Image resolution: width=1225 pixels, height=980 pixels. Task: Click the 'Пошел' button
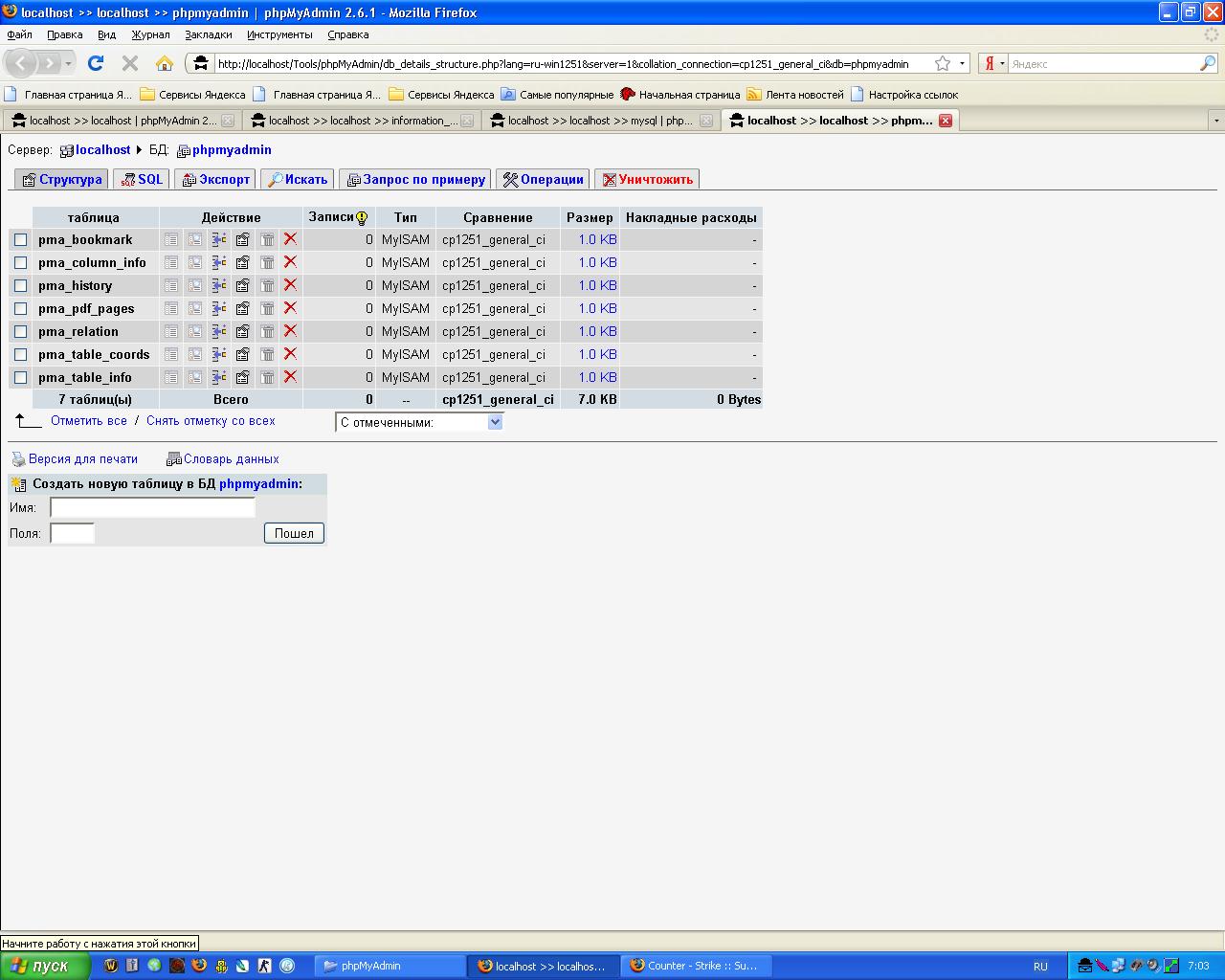(x=294, y=533)
